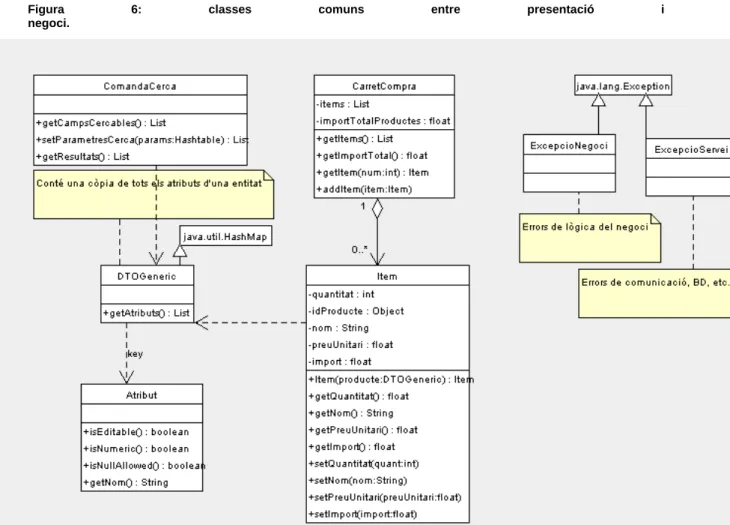This screenshot has width=730, height=525.
Task: Select the java.util.HashMap class box
Action: coord(225,236)
